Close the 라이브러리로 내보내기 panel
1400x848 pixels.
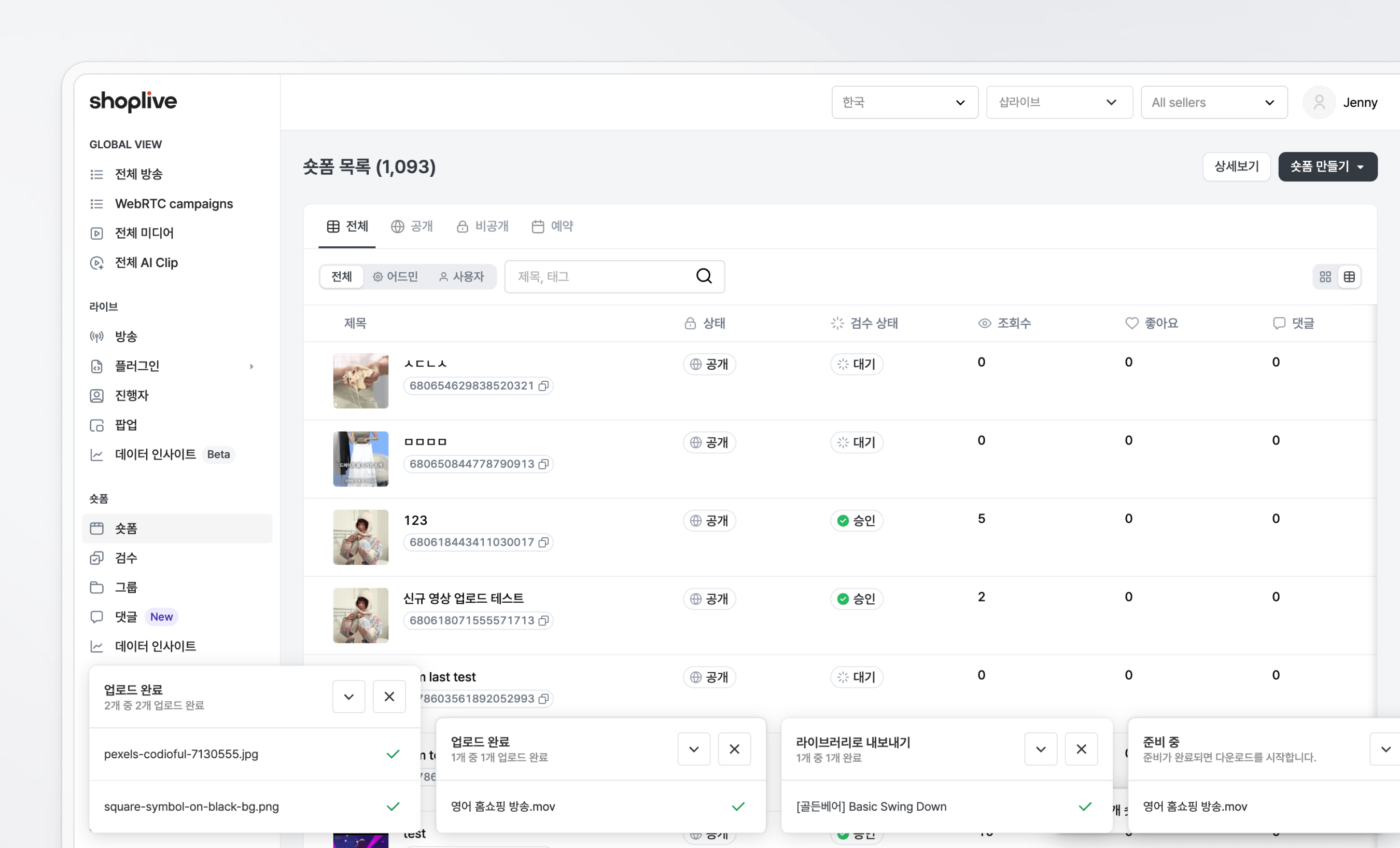[x=1081, y=749]
